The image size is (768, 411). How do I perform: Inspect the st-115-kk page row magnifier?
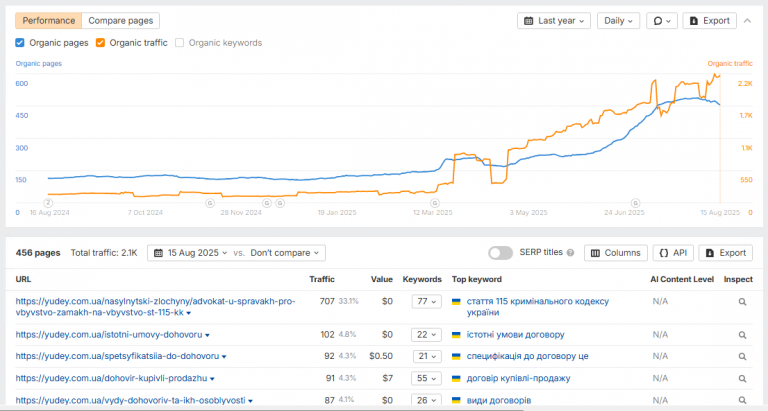coord(743,302)
